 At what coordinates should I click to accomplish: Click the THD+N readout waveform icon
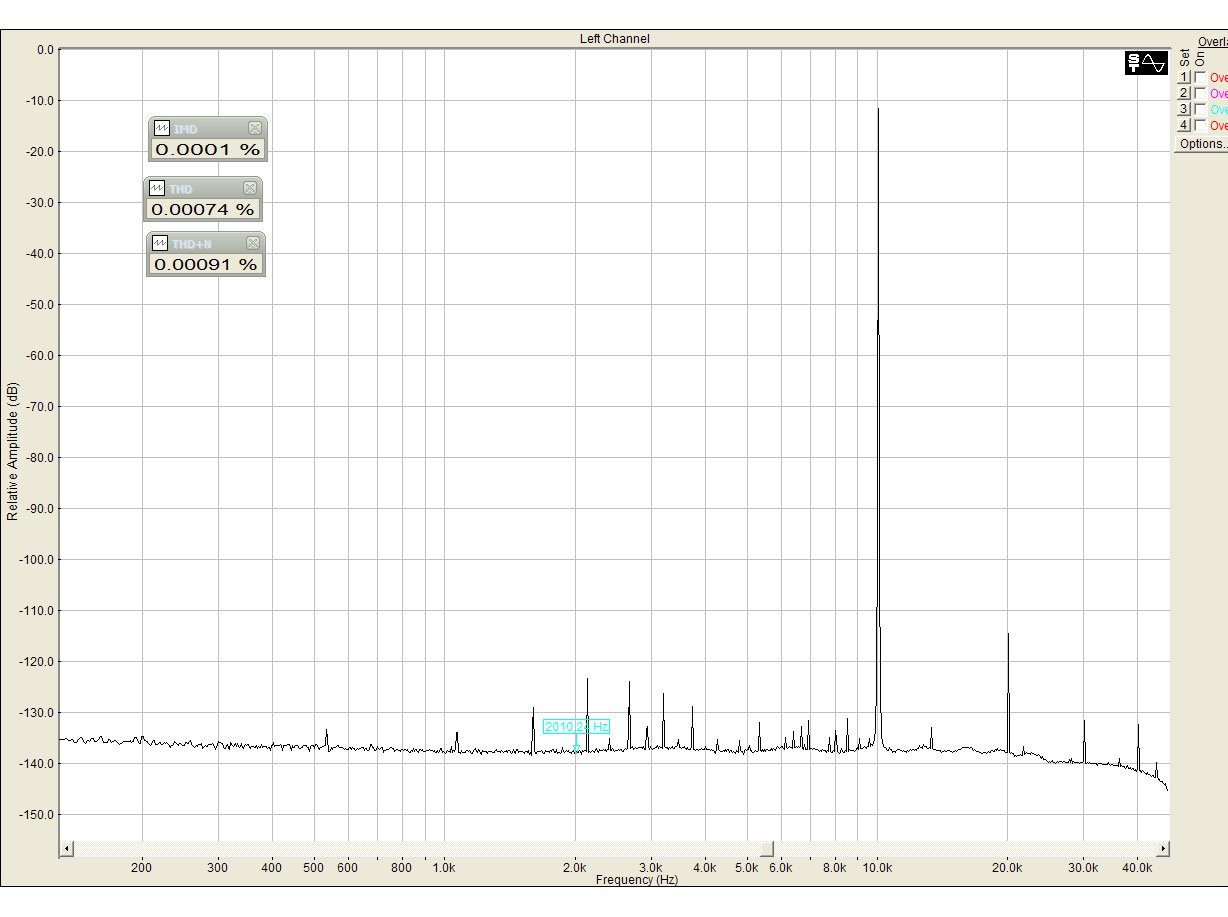pos(160,243)
